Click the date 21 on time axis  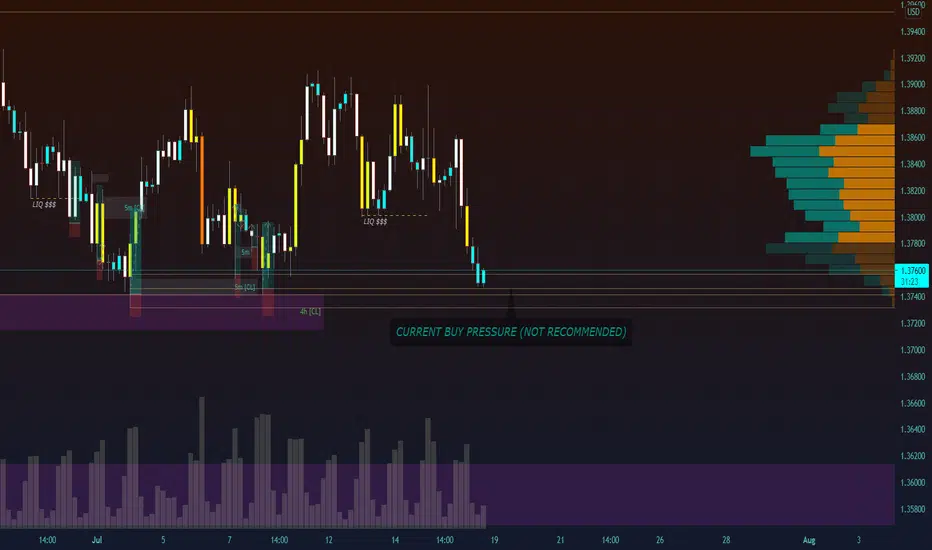pyautogui.click(x=561, y=540)
